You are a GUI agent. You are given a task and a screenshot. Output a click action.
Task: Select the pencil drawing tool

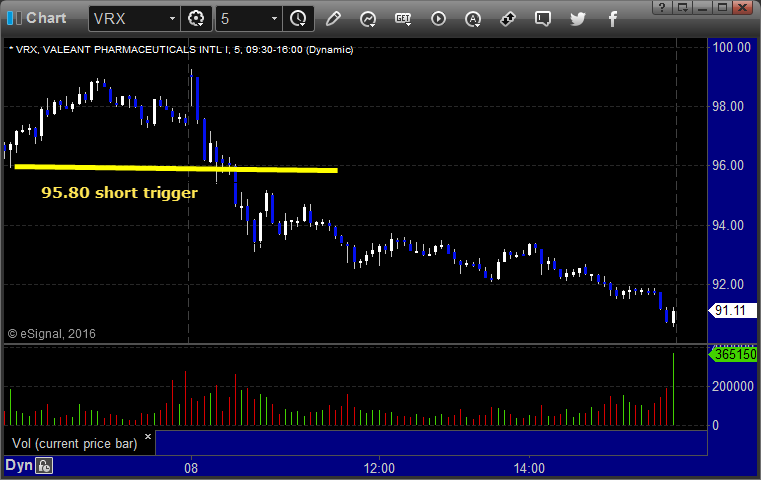click(333, 19)
